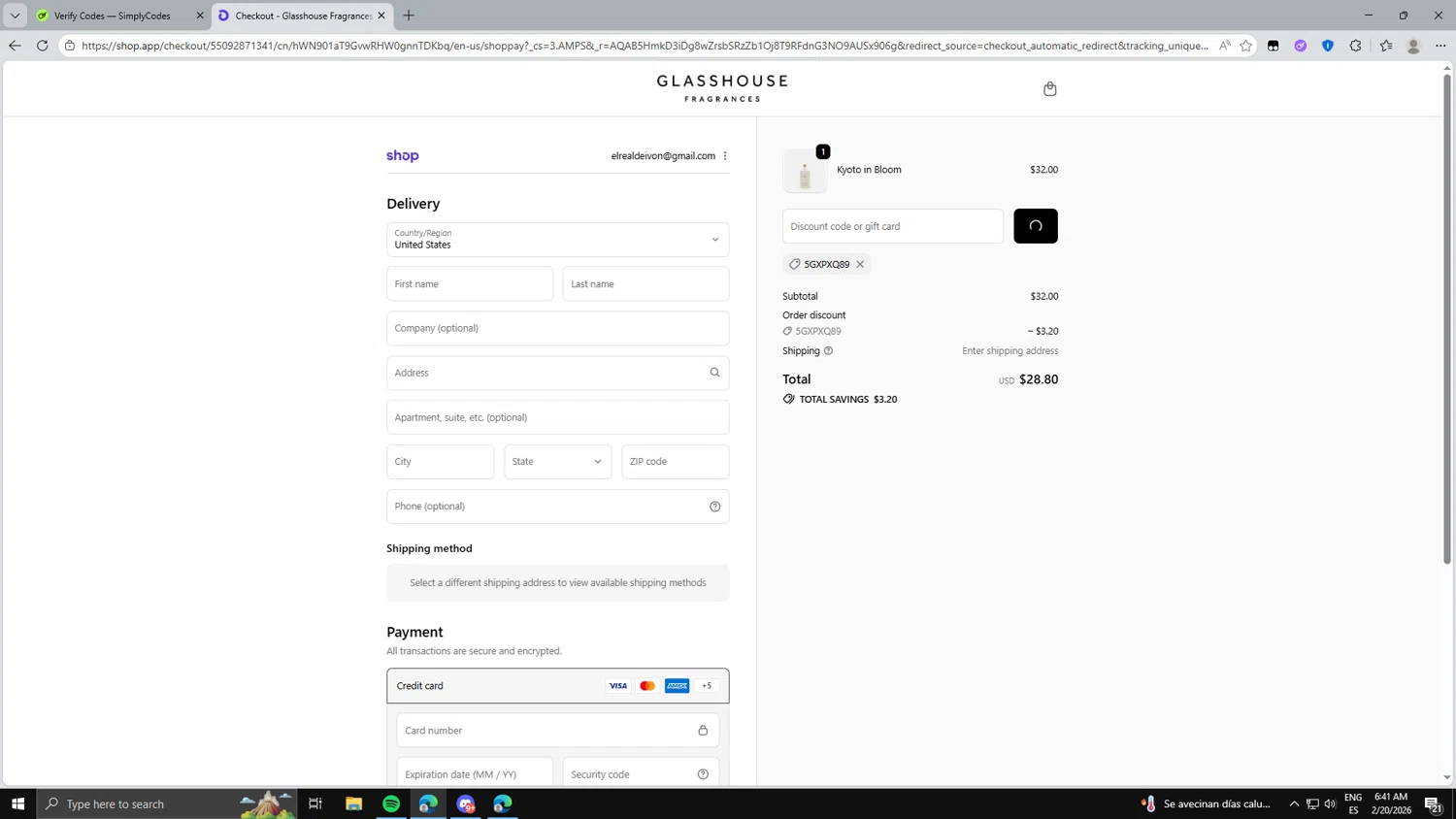Close the Checkout tab

[x=381, y=16]
